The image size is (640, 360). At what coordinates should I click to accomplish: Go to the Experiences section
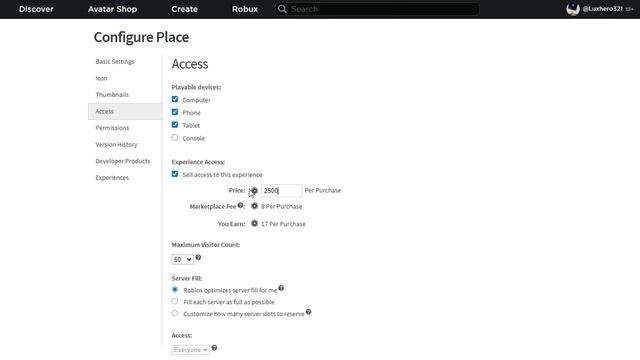(112, 178)
